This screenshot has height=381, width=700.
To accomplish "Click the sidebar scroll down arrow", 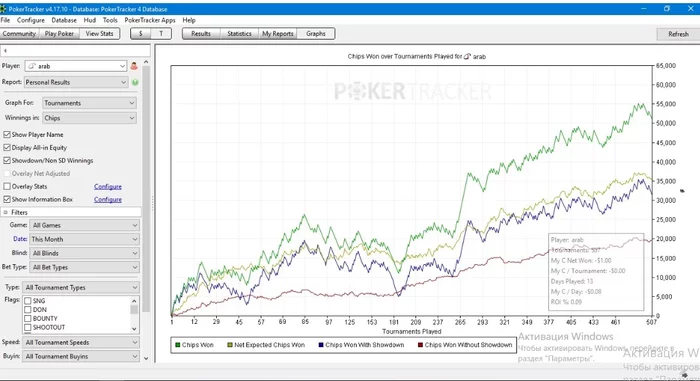I will click(146, 358).
